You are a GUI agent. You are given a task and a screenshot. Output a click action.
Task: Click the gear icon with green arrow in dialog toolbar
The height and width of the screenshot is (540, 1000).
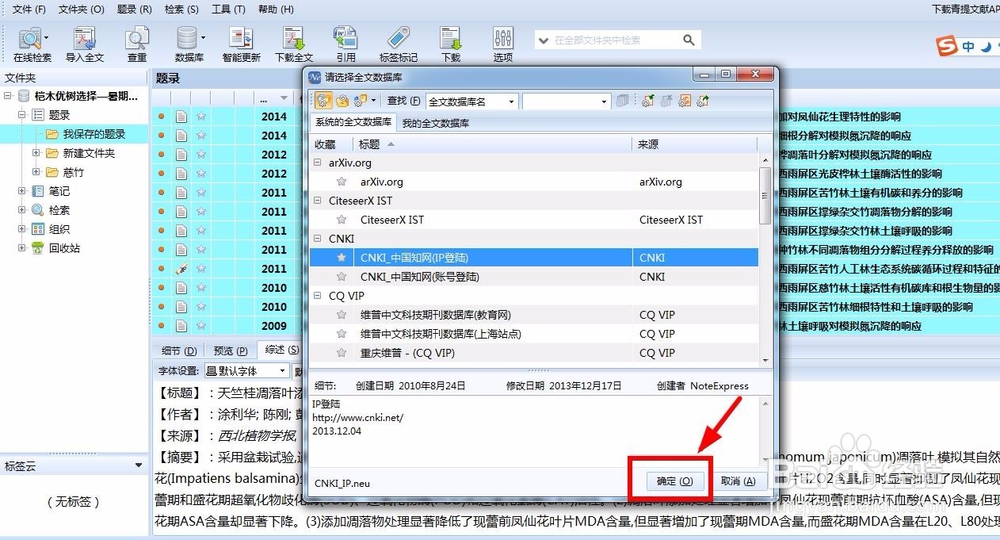[703, 101]
